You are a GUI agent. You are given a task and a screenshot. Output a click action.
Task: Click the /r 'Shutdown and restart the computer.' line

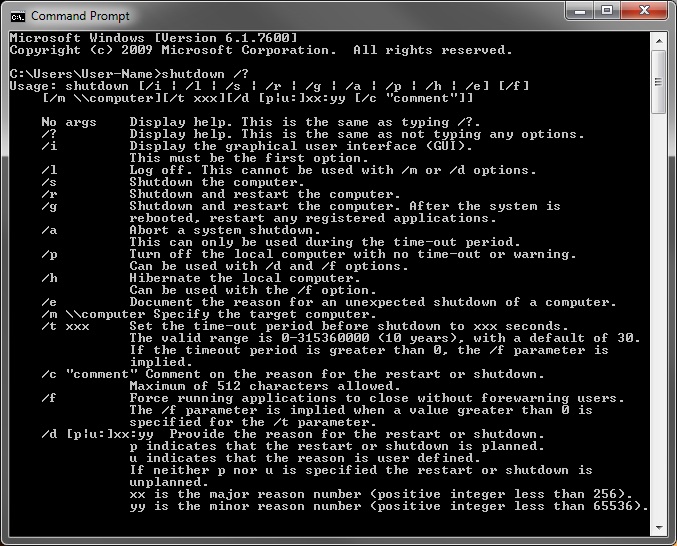265,194
